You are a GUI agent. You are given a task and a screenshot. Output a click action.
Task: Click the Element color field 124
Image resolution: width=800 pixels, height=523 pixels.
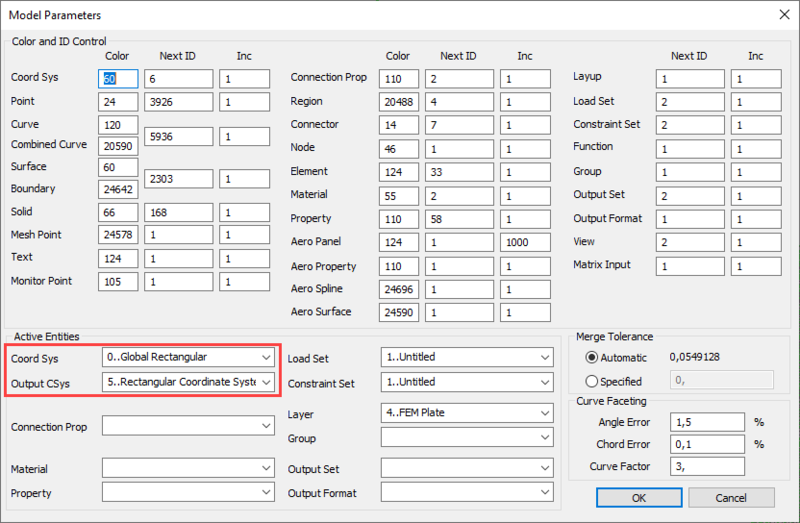pos(399,172)
